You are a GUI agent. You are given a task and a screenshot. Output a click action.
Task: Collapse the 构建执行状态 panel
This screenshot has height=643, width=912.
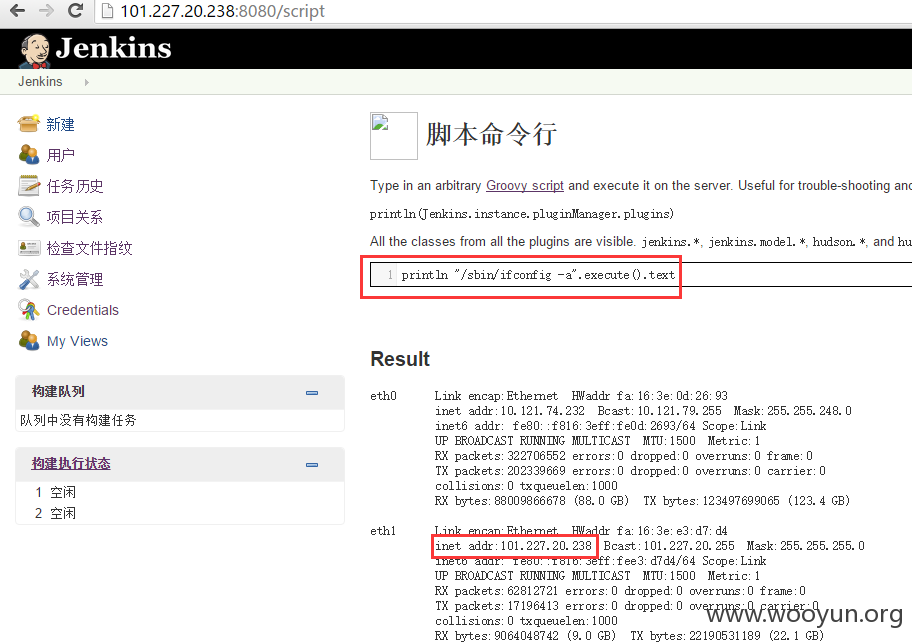point(312,465)
